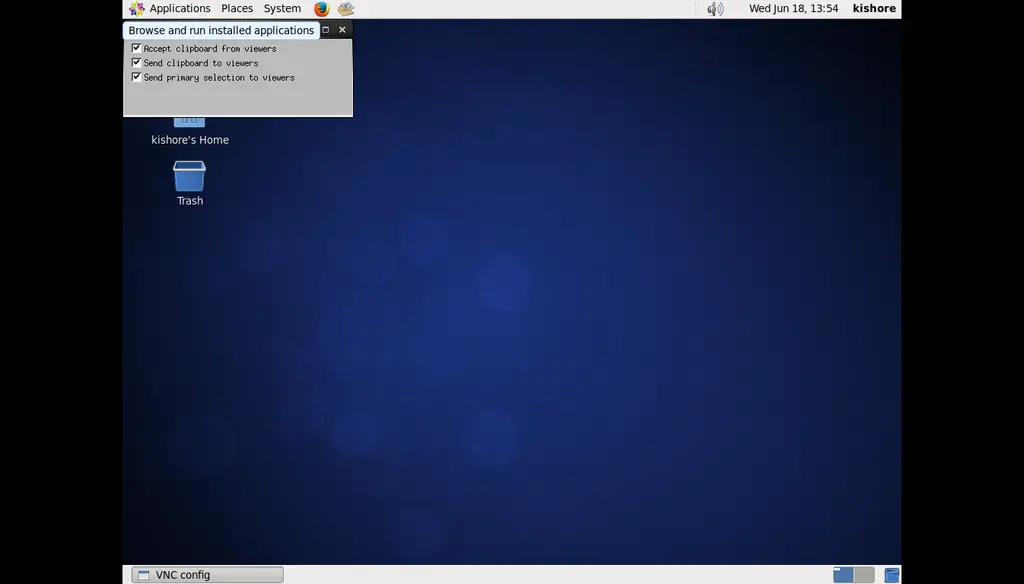
Task: Switch to the first workspace
Action: pos(843,575)
